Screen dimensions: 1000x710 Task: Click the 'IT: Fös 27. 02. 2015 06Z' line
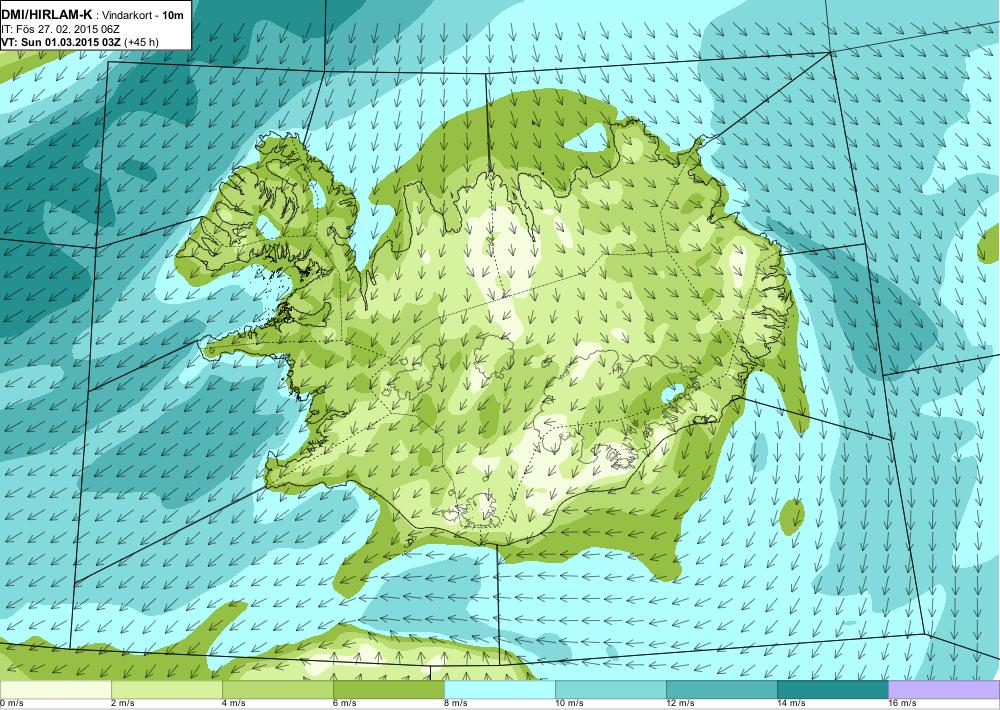61,29
